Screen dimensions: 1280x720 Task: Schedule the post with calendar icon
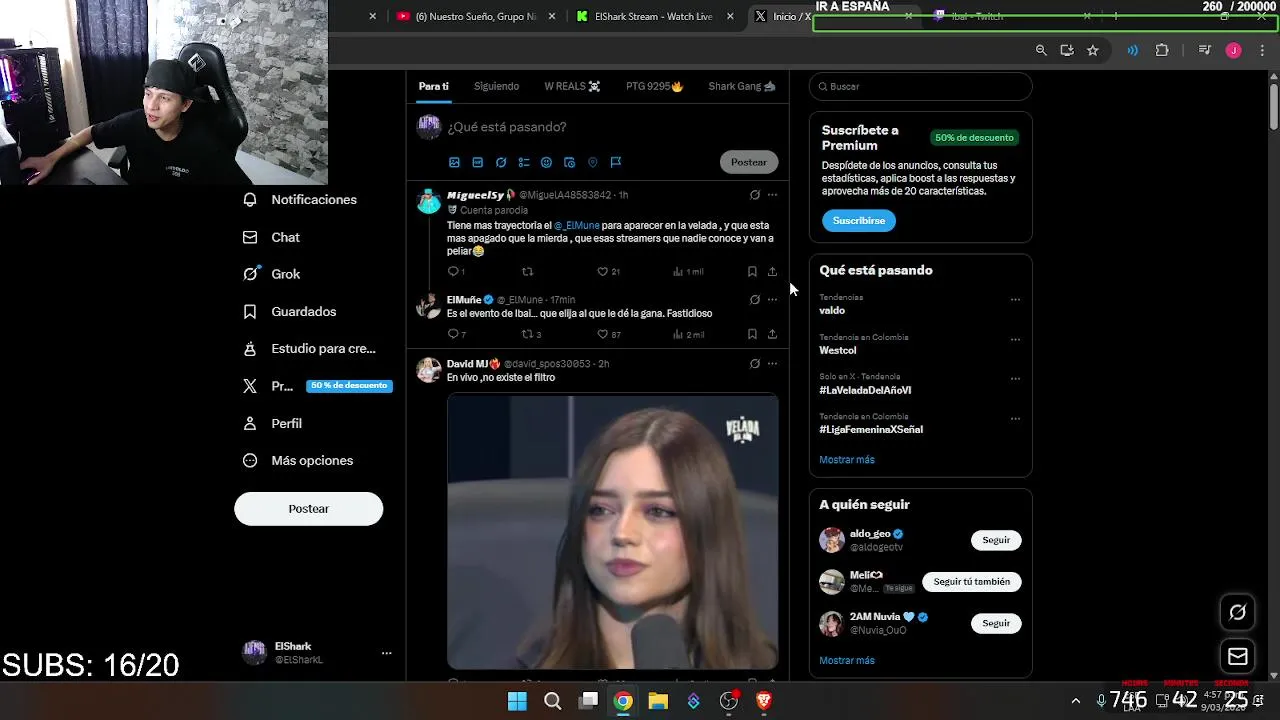(x=569, y=162)
